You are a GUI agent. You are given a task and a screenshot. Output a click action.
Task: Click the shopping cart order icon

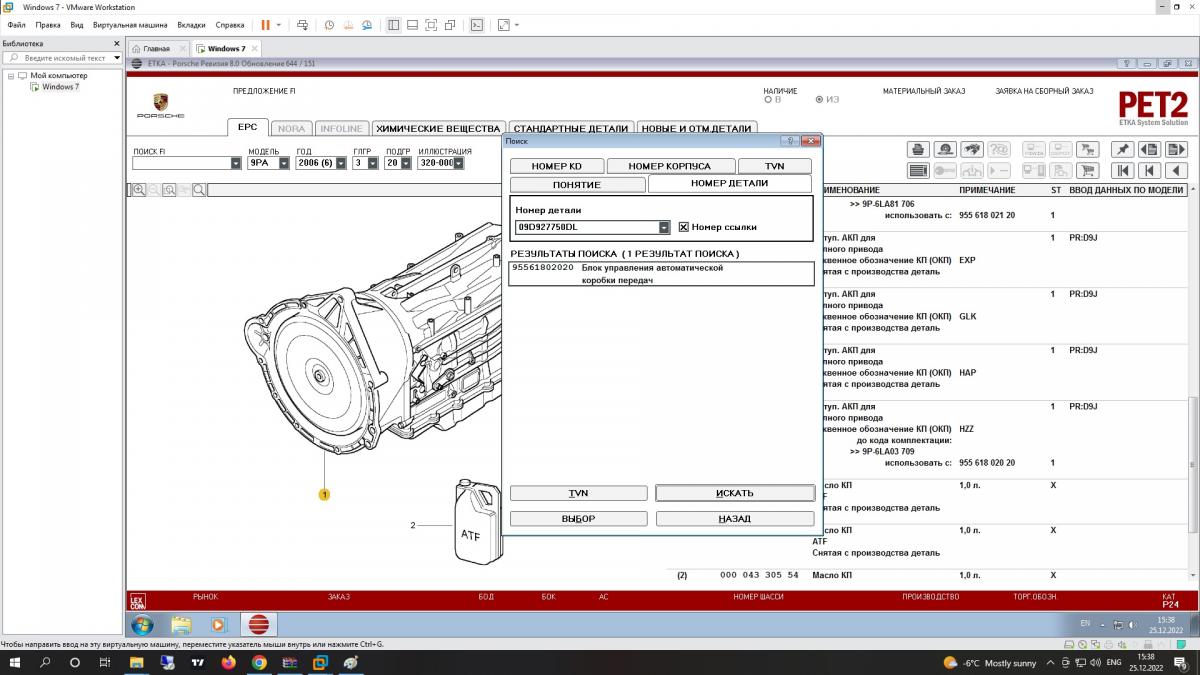(1088, 171)
